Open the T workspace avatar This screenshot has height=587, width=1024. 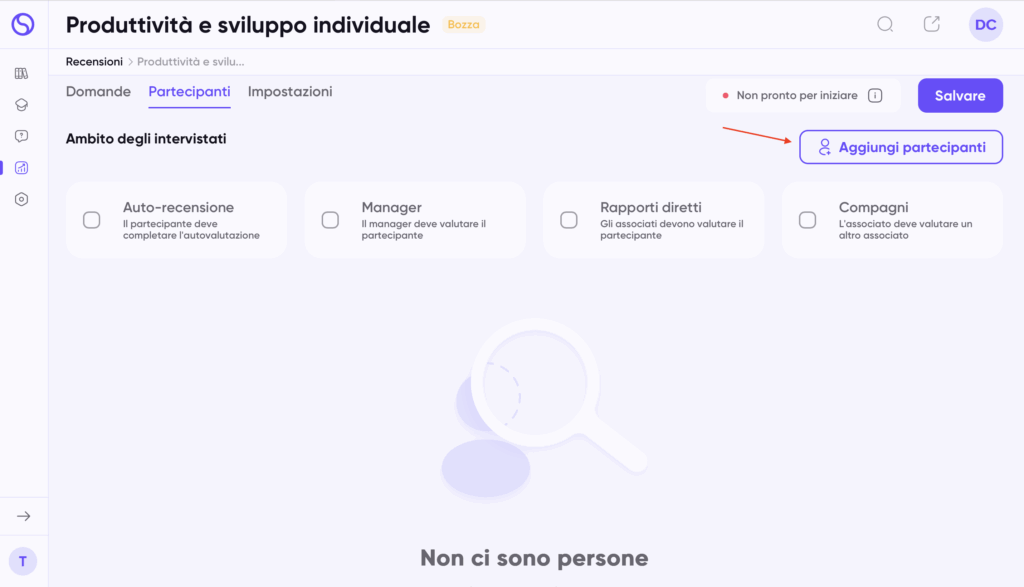pyautogui.click(x=23, y=561)
